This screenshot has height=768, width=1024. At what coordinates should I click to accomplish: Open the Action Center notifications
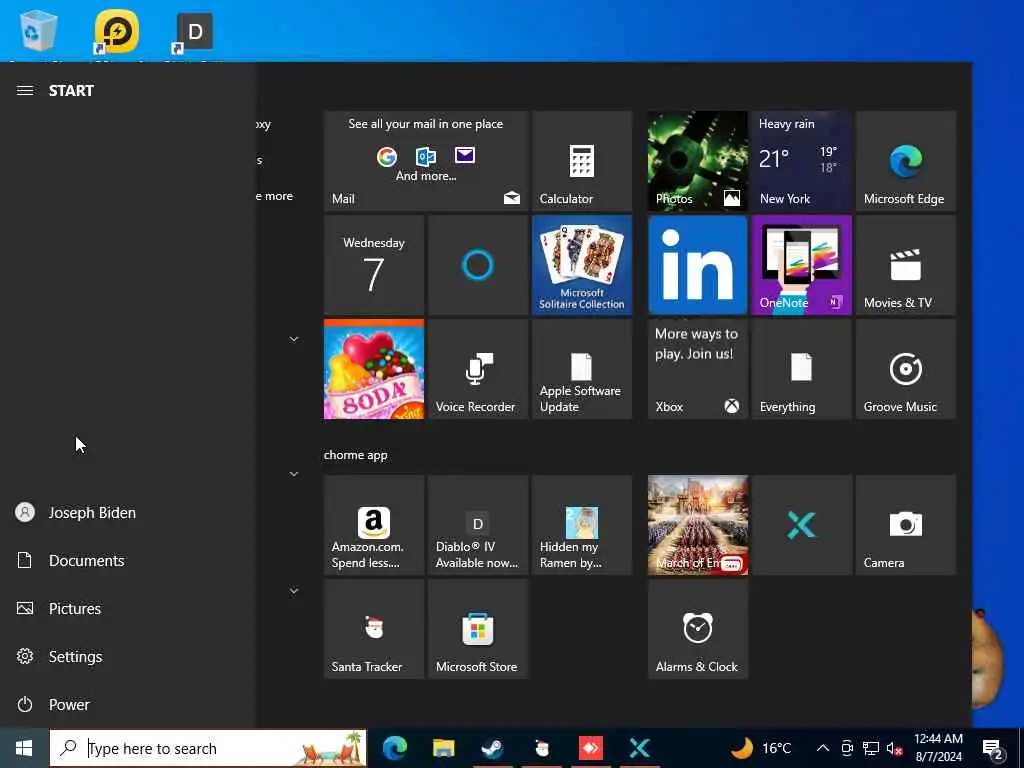pos(993,748)
